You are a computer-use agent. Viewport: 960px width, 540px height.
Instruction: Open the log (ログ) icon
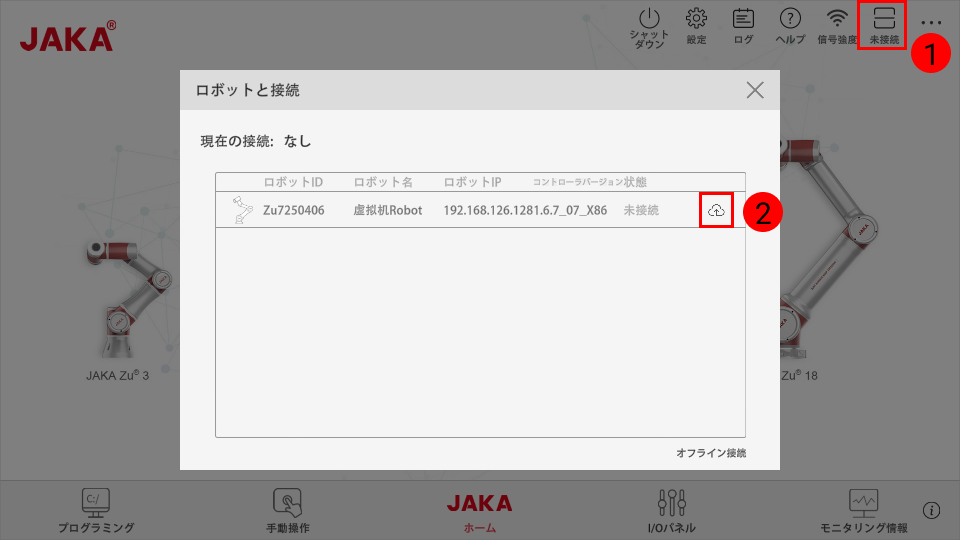[x=743, y=26]
